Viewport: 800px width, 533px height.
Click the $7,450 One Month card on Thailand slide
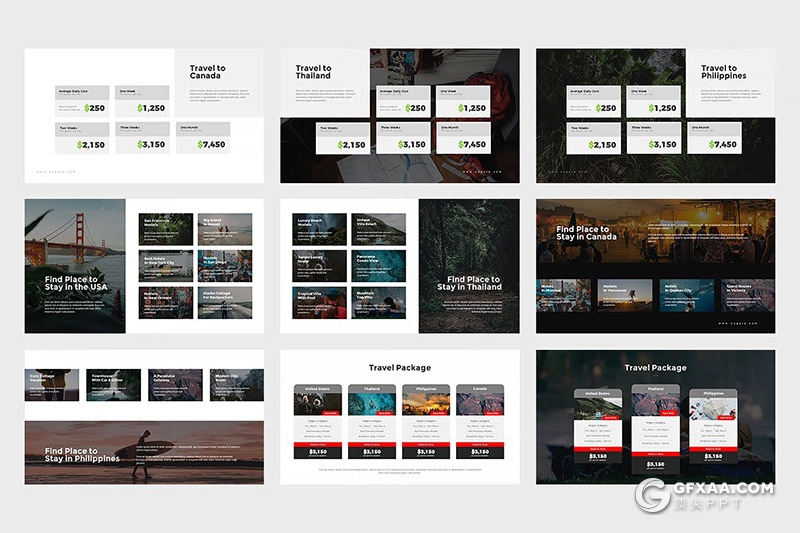click(462, 139)
